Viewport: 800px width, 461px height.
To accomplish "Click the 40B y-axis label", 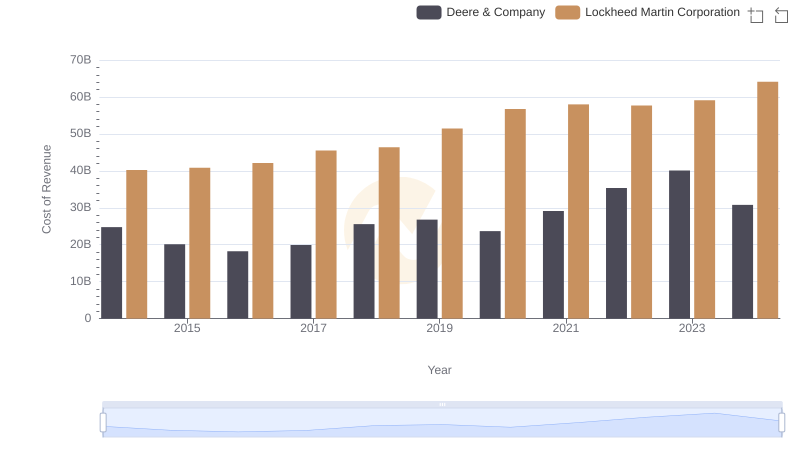I will 81,170.
